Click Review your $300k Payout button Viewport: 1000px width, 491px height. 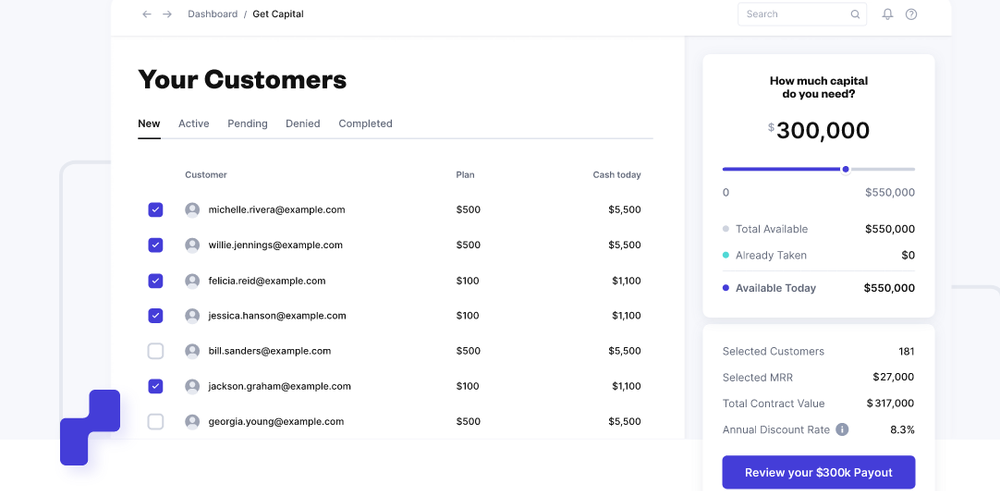point(818,473)
